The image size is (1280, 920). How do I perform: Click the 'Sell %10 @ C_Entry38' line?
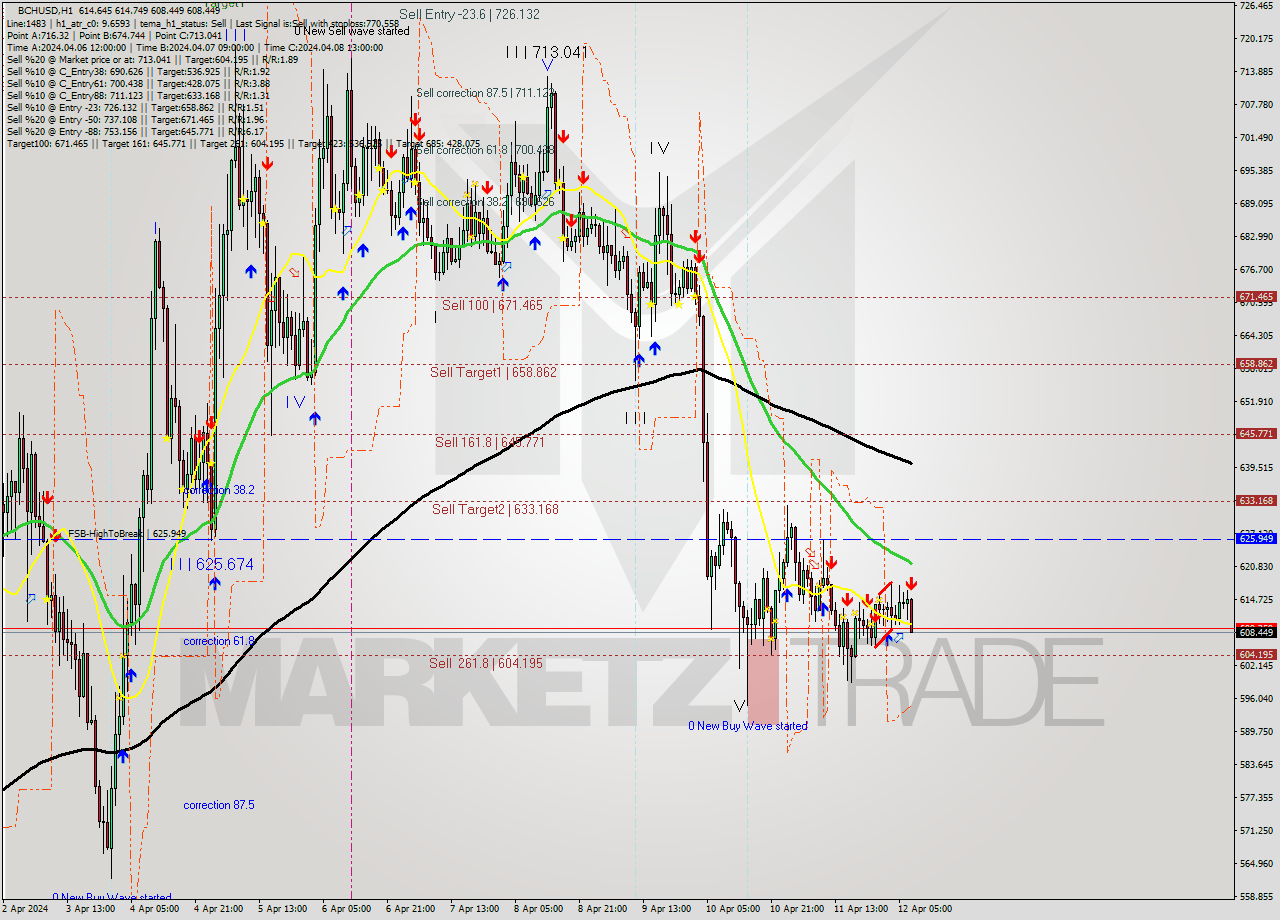click(138, 72)
